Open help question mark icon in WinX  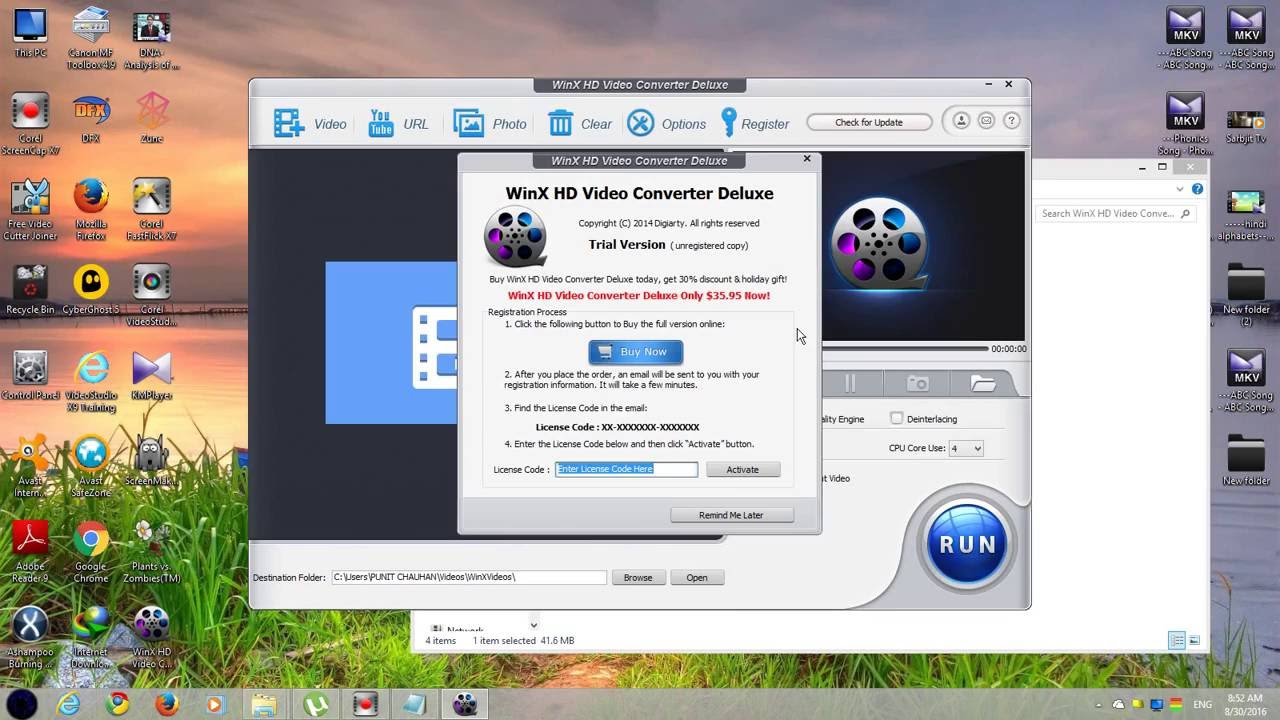pyautogui.click(x=1011, y=121)
